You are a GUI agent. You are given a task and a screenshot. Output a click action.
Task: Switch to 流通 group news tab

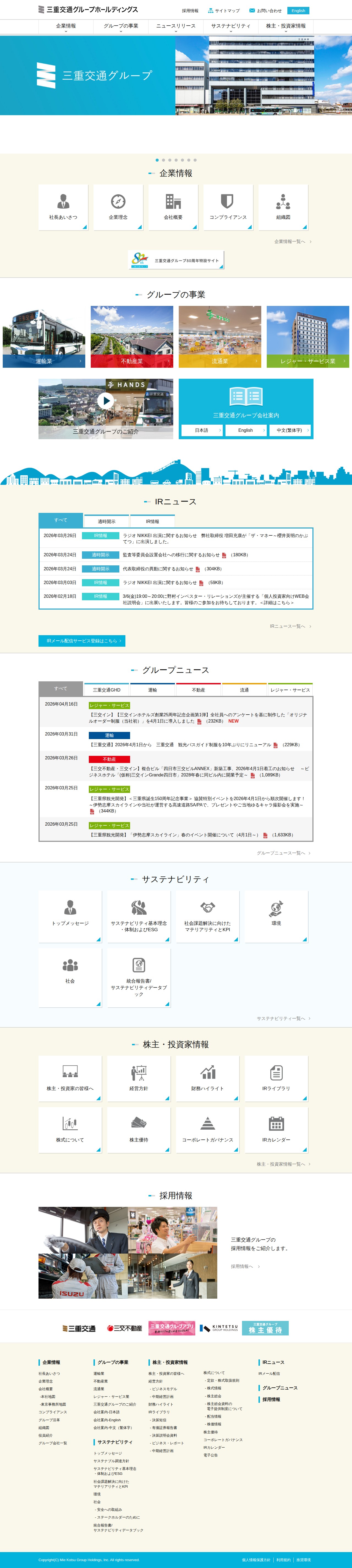[244, 690]
